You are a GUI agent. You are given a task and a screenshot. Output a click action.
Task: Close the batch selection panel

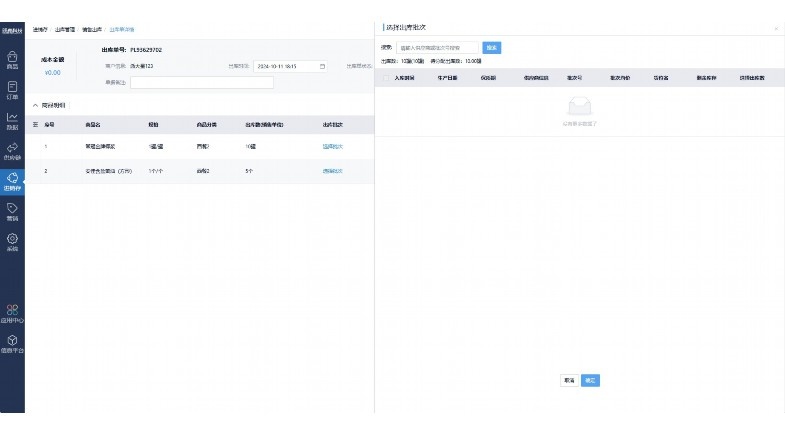[x=776, y=29]
